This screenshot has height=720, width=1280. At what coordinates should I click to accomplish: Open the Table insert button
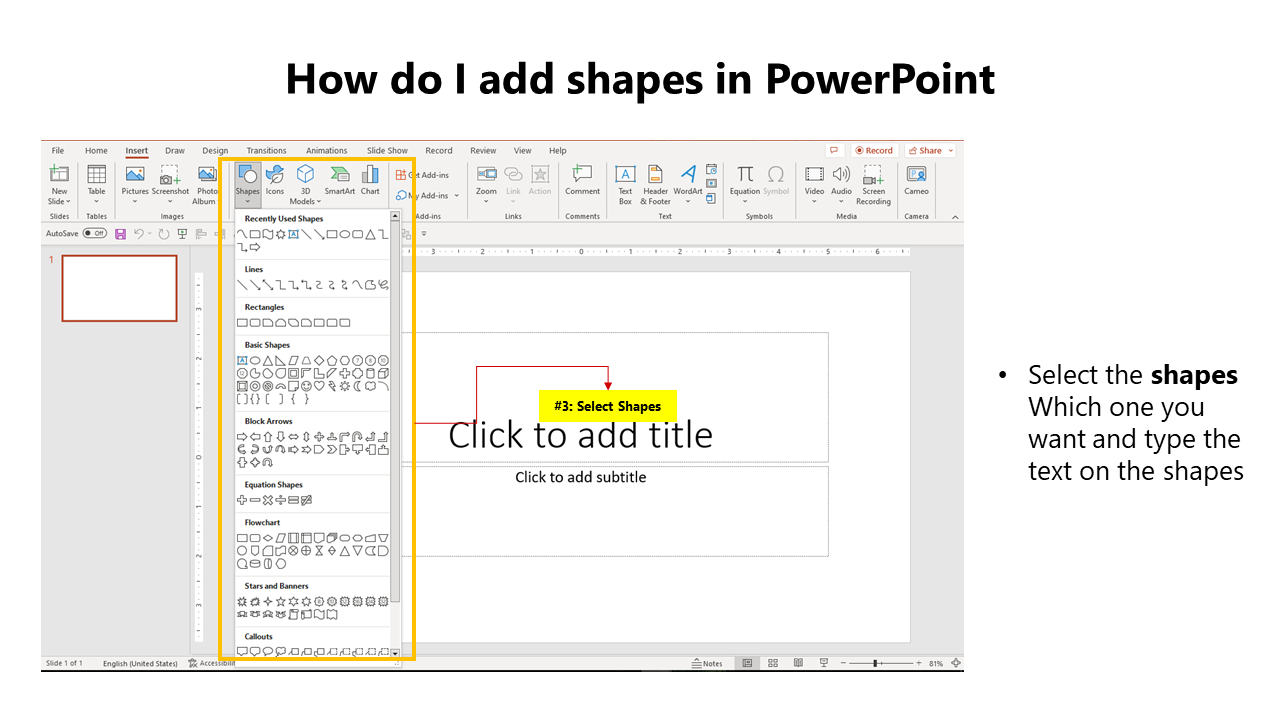96,185
